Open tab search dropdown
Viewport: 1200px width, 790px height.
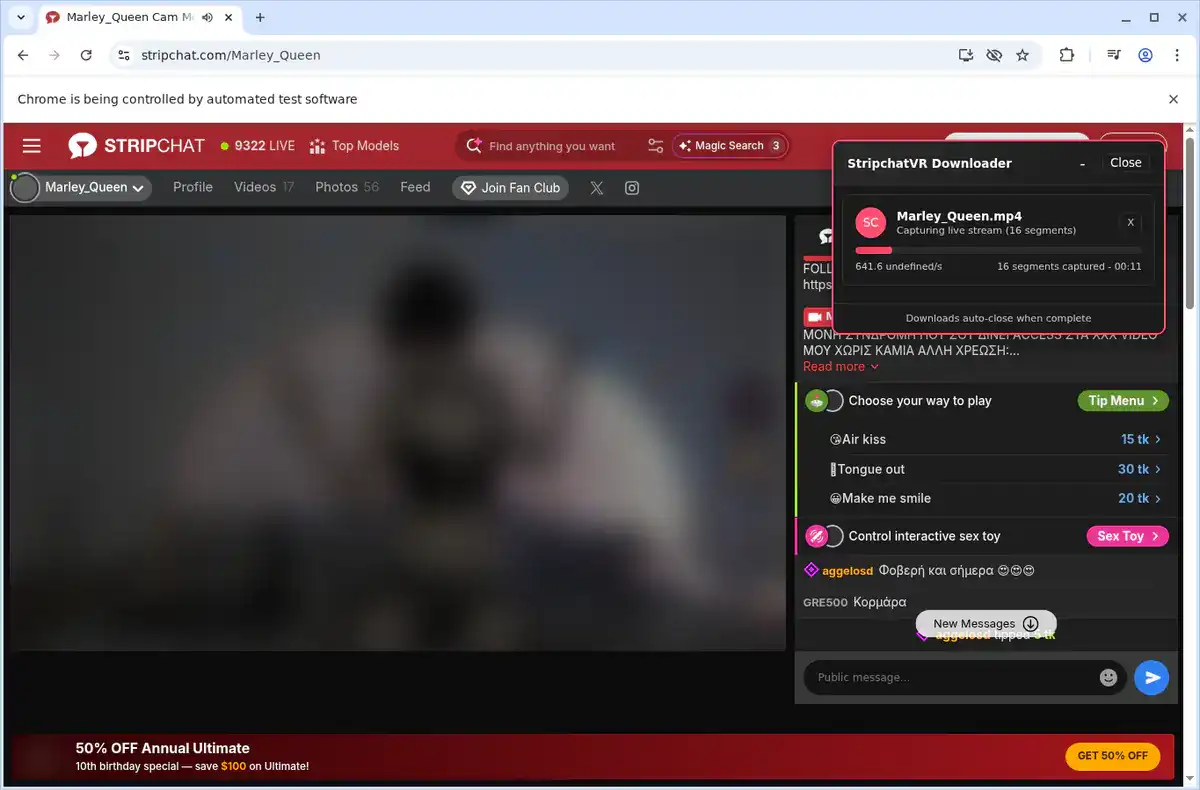click(20, 17)
